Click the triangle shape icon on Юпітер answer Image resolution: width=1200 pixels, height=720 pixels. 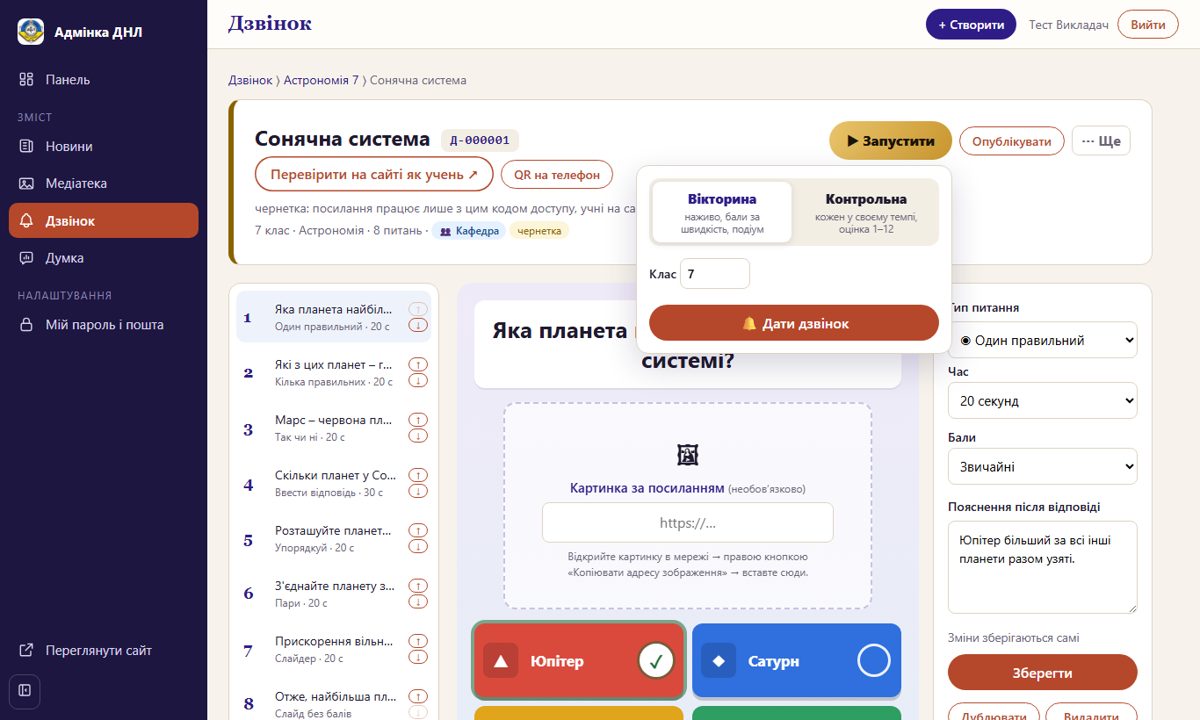(501, 661)
